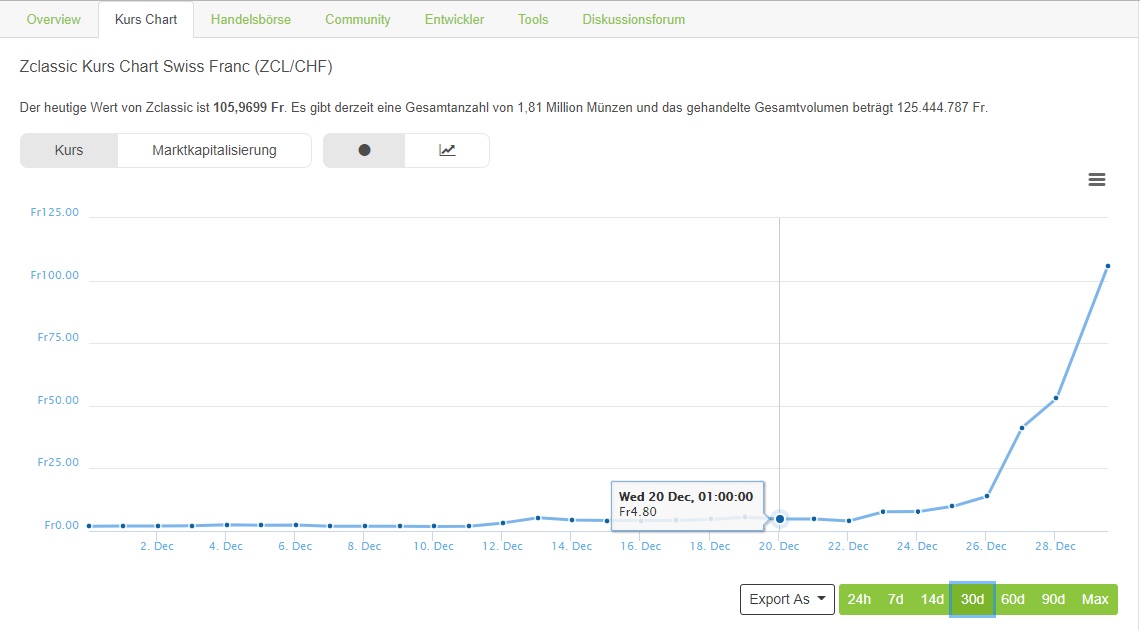Click the 14. Dec axis label
The image size is (1141, 630).
(x=572, y=546)
